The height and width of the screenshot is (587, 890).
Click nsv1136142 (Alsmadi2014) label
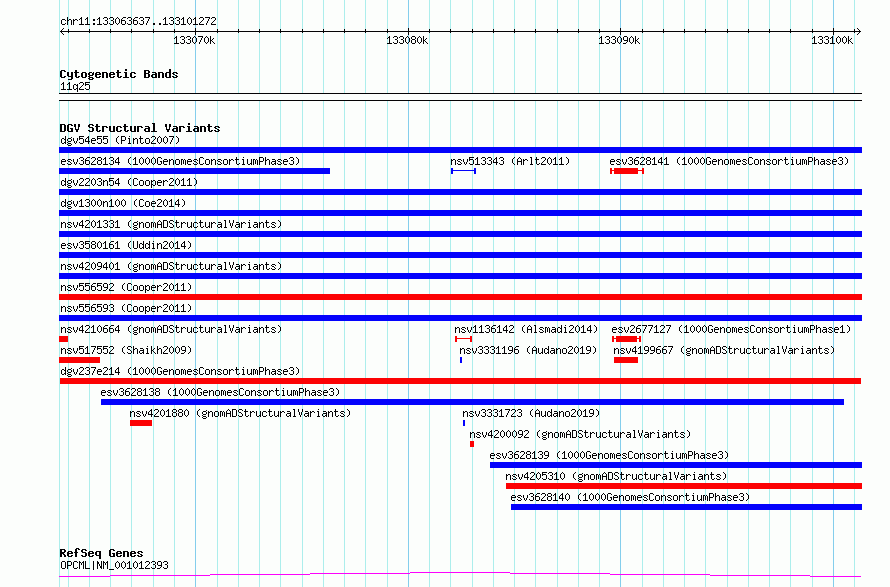click(x=526, y=329)
